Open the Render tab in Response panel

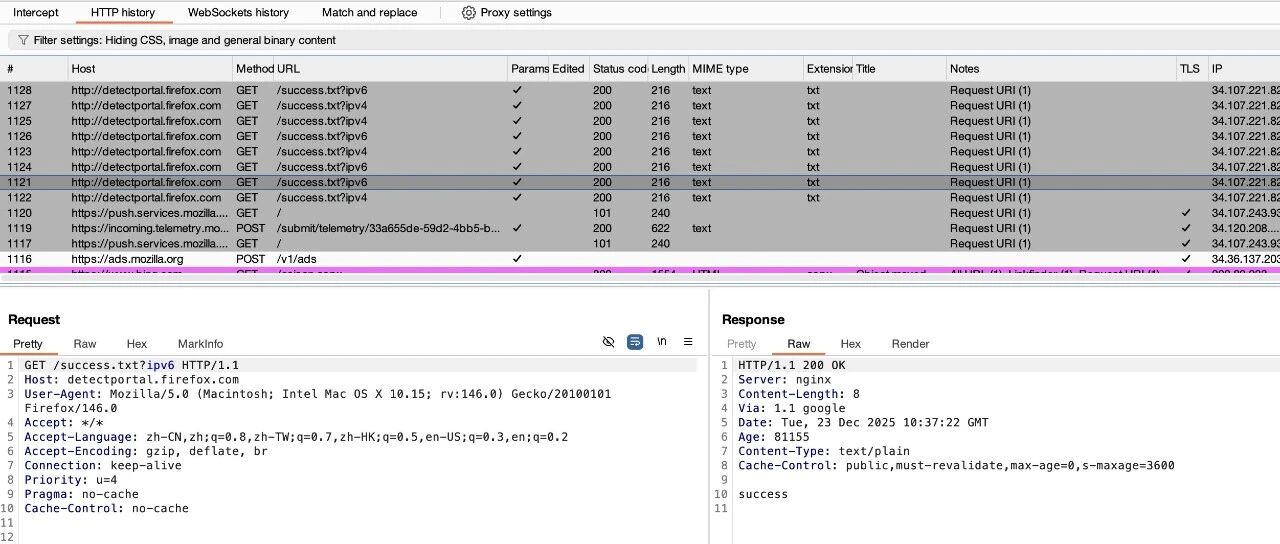(x=911, y=344)
